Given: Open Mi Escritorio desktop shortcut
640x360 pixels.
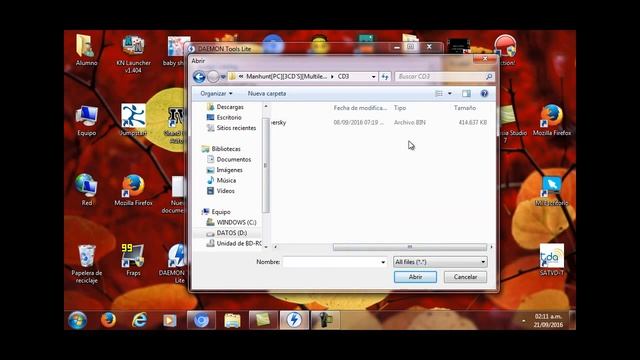Looking at the screenshot, I should pyautogui.click(x=552, y=191).
